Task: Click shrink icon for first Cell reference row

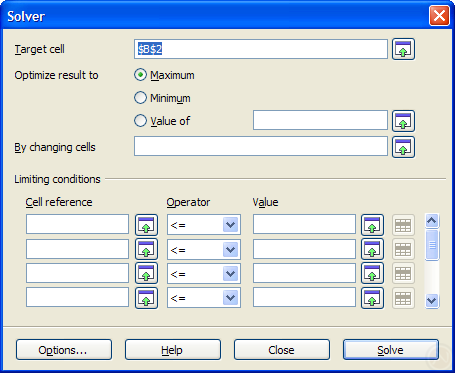Action: click(146, 225)
